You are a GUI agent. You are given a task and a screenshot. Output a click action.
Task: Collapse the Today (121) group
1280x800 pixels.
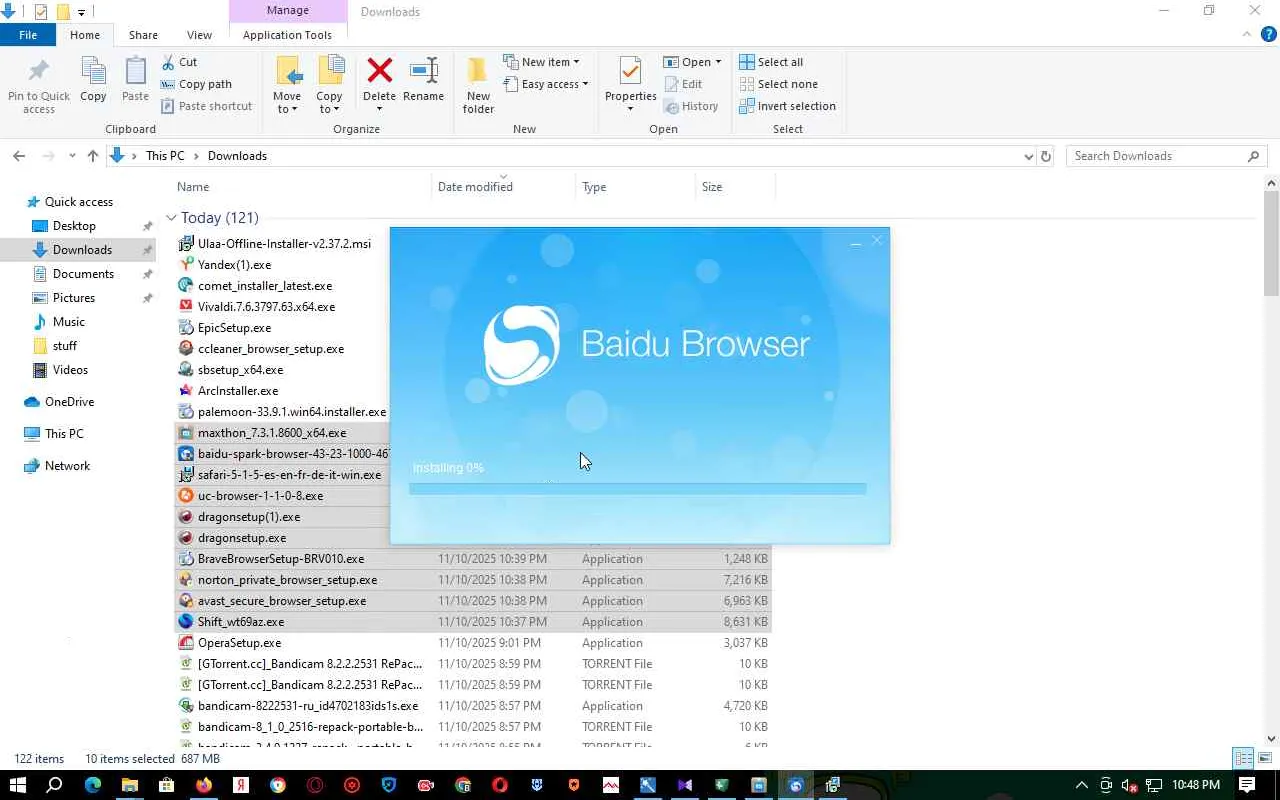pyautogui.click(x=171, y=218)
